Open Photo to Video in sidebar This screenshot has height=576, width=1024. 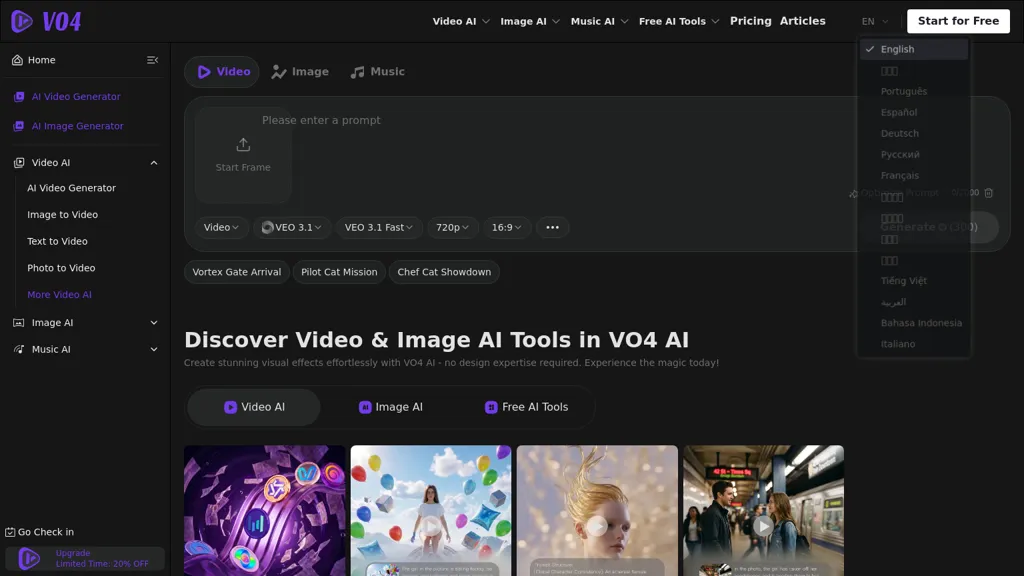[x=61, y=268]
